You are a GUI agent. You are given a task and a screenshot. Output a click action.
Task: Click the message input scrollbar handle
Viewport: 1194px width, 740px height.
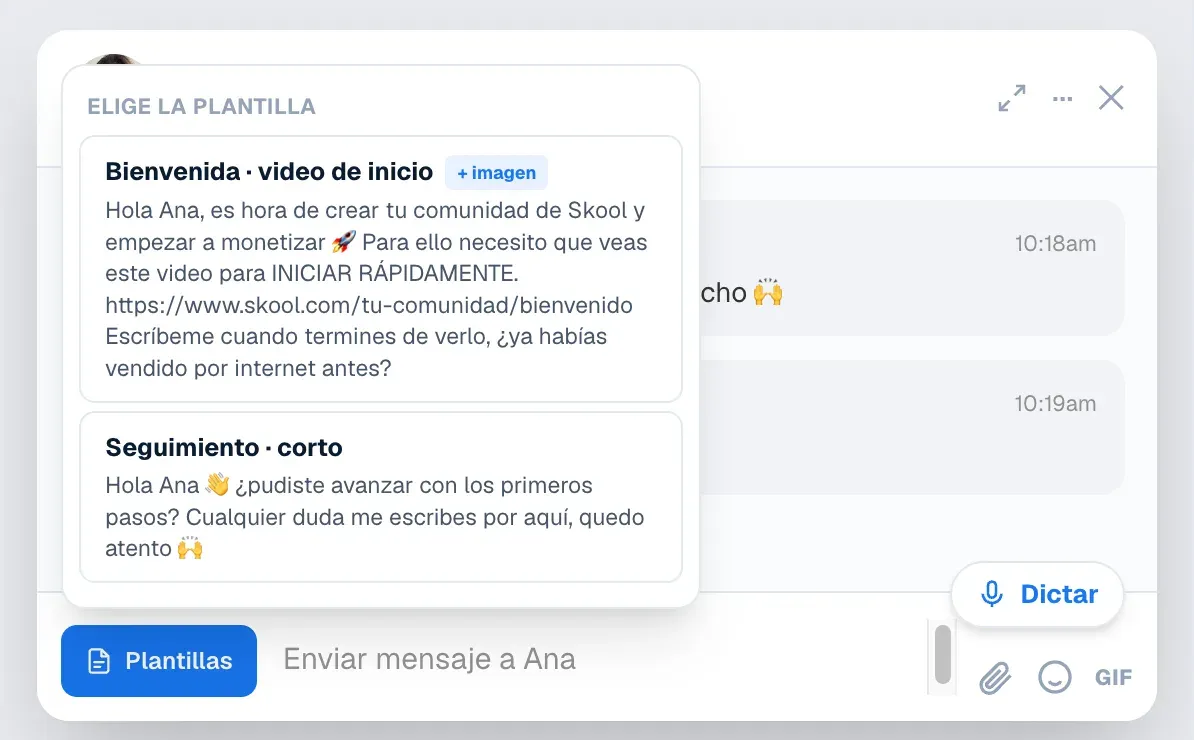(943, 655)
